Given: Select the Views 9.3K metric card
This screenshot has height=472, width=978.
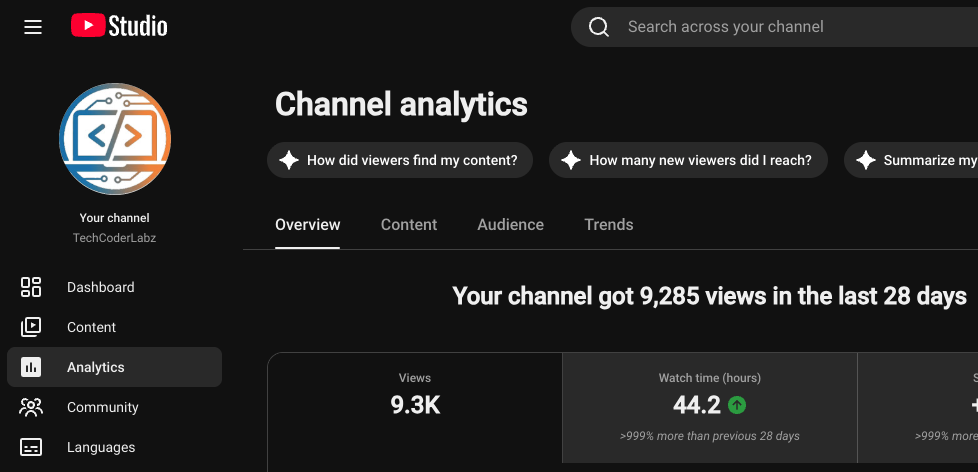Looking at the screenshot, I should click(415, 408).
